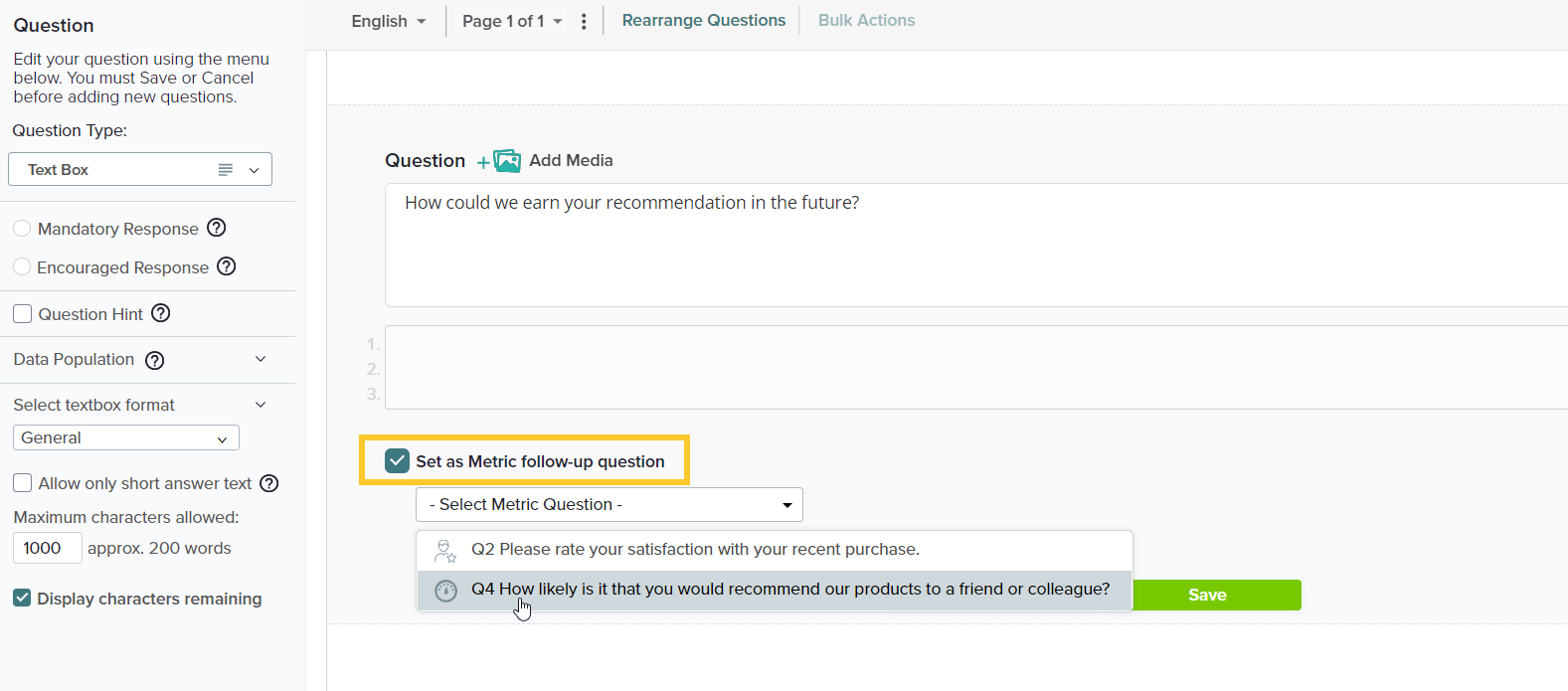1568x691 pixels.
Task: Click the Add Media image icon
Action: point(506,161)
